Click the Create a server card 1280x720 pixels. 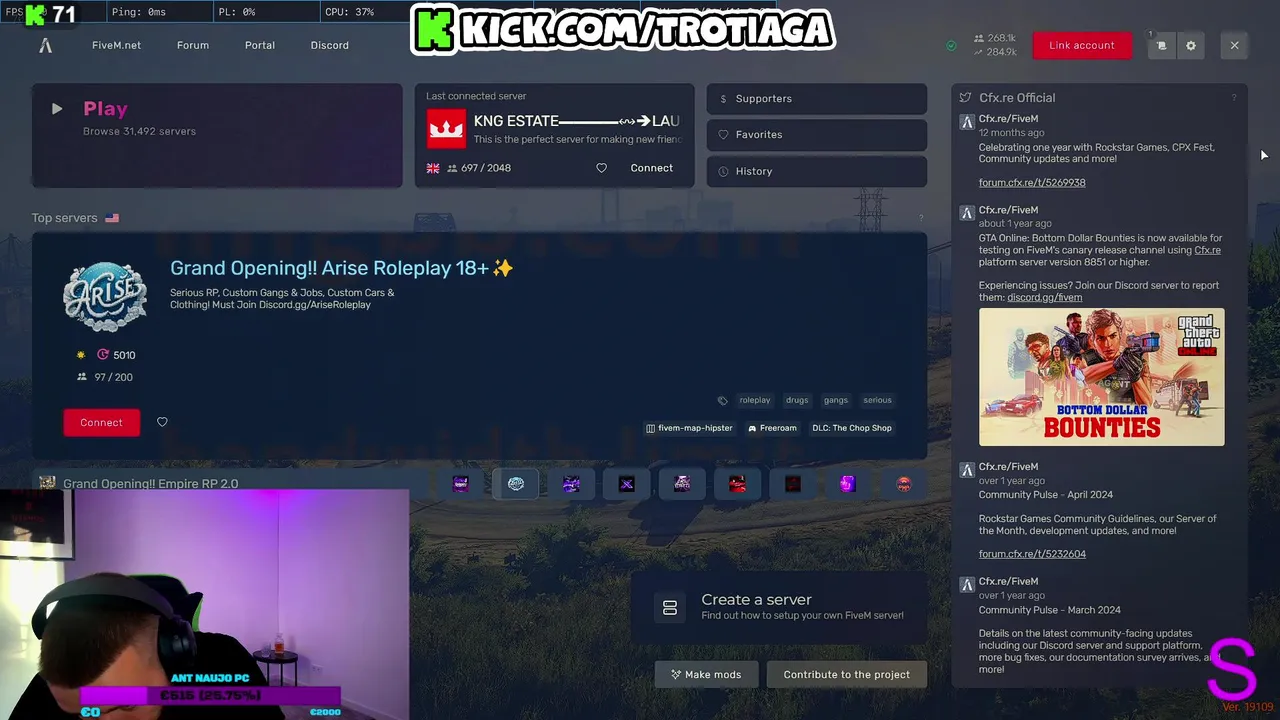[781, 607]
